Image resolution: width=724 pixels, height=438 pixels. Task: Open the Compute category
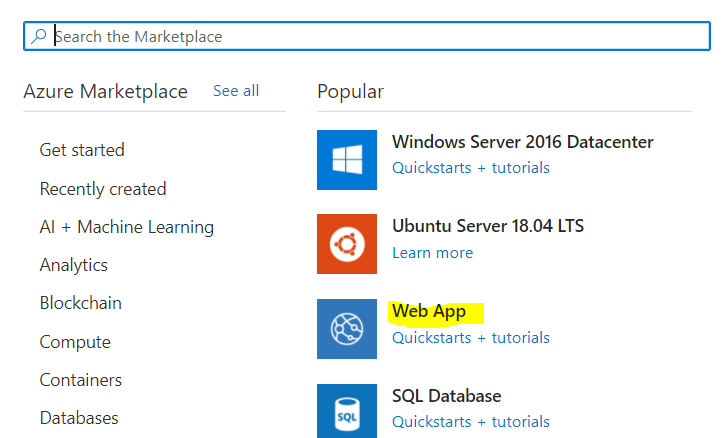pyautogui.click(x=75, y=342)
